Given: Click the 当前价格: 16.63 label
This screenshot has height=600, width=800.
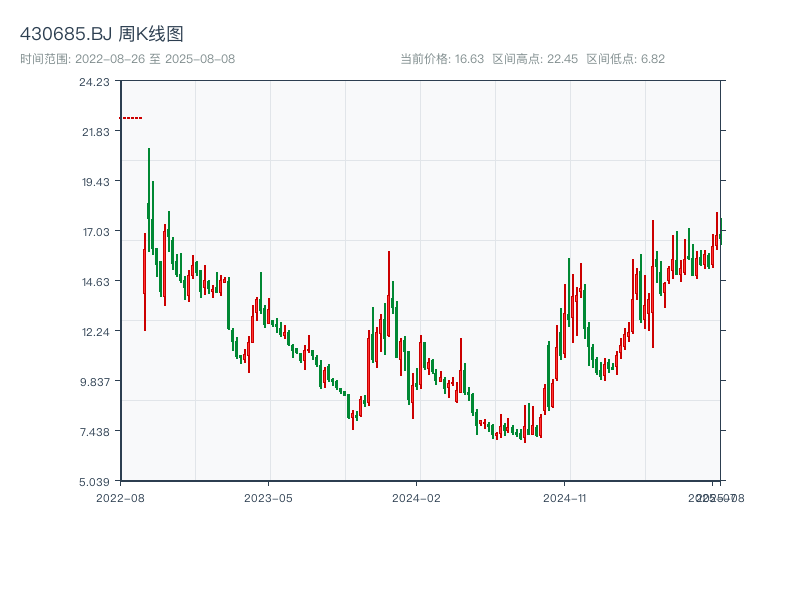Looking at the screenshot, I should tap(442, 59).
